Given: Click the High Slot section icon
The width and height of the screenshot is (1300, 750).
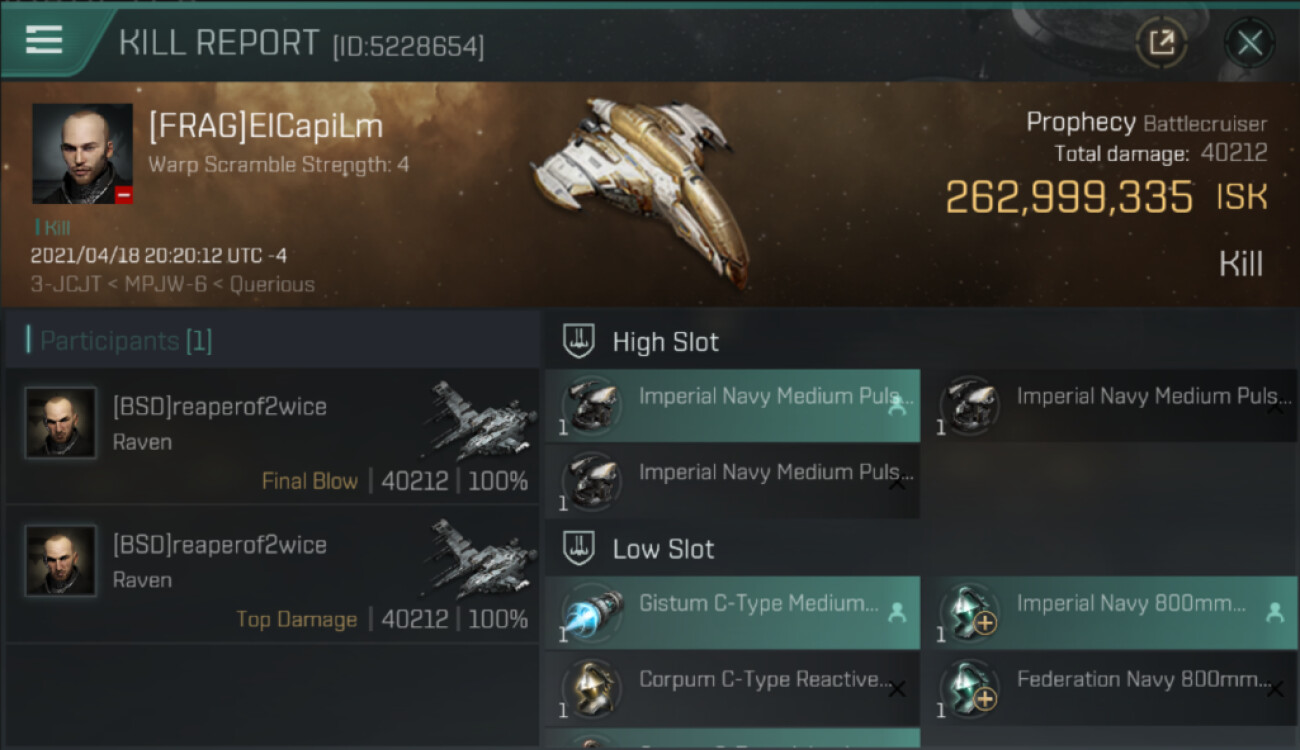Looking at the screenshot, I should [x=580, y=341].
